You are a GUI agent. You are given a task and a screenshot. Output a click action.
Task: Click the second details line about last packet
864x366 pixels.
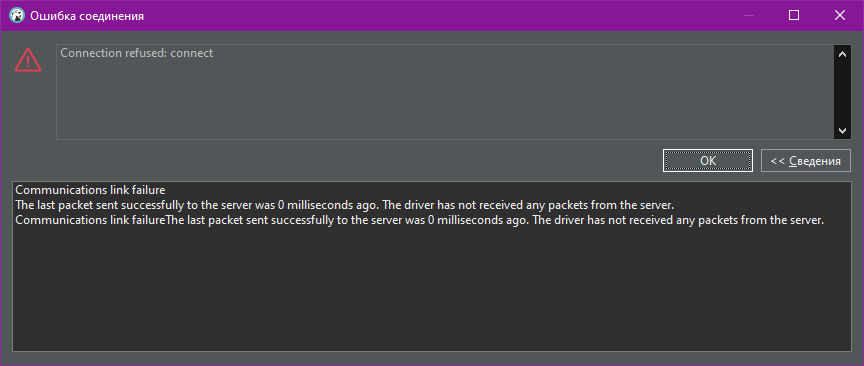point(345,206)
